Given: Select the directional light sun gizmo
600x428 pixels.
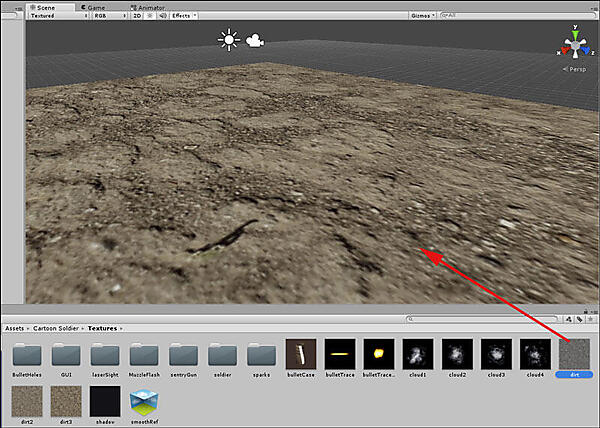Looking at the screenshot, I should pyautogui.click(x=231, y=40).
